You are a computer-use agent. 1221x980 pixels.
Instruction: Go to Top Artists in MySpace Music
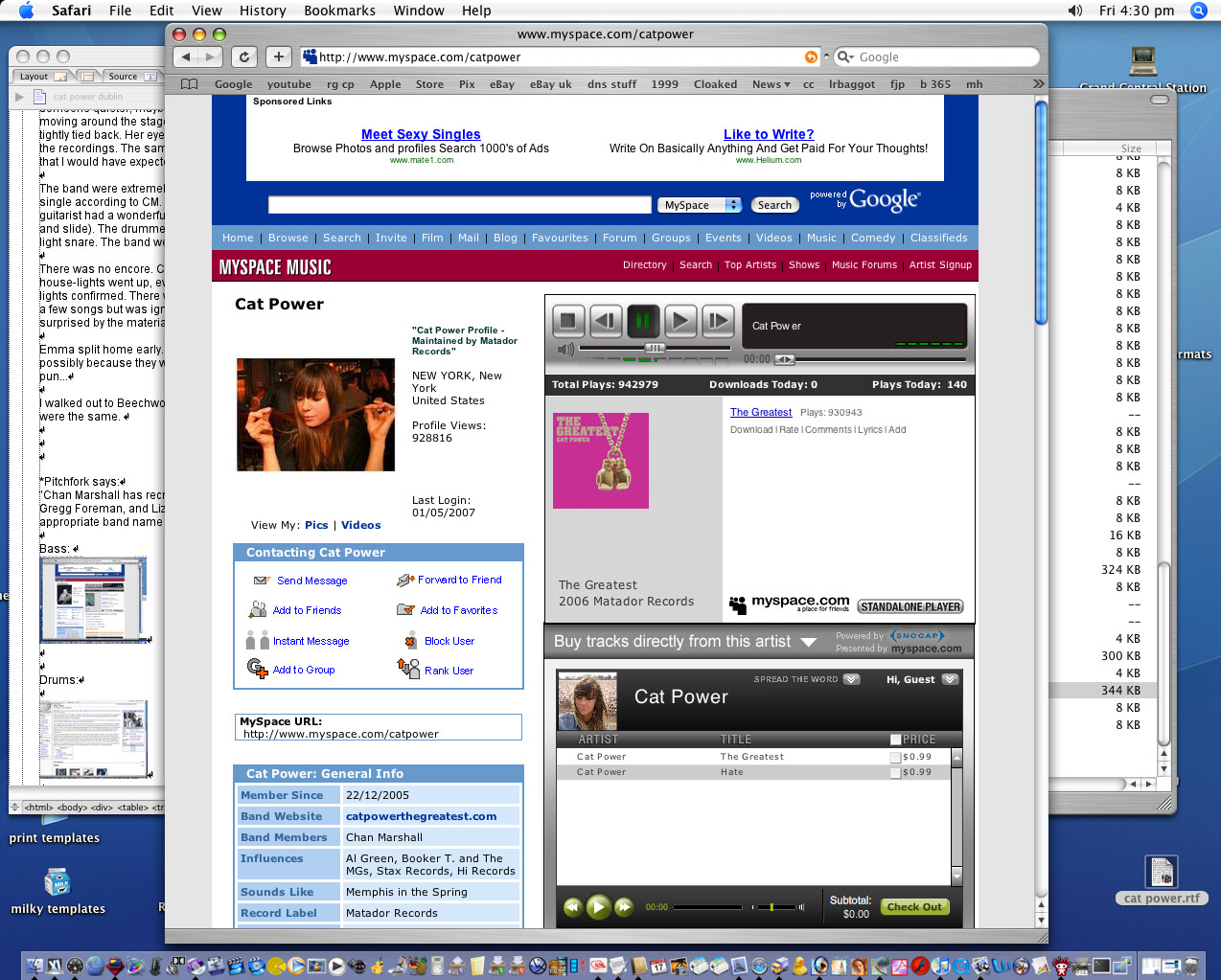click(750, 265)
